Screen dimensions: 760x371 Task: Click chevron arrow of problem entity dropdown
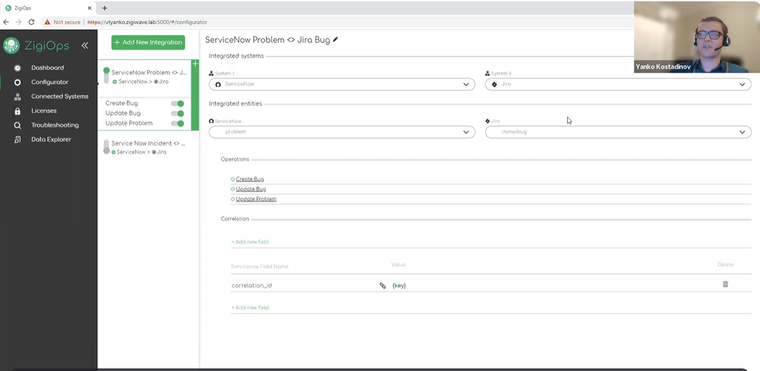[x=466, y=132]
